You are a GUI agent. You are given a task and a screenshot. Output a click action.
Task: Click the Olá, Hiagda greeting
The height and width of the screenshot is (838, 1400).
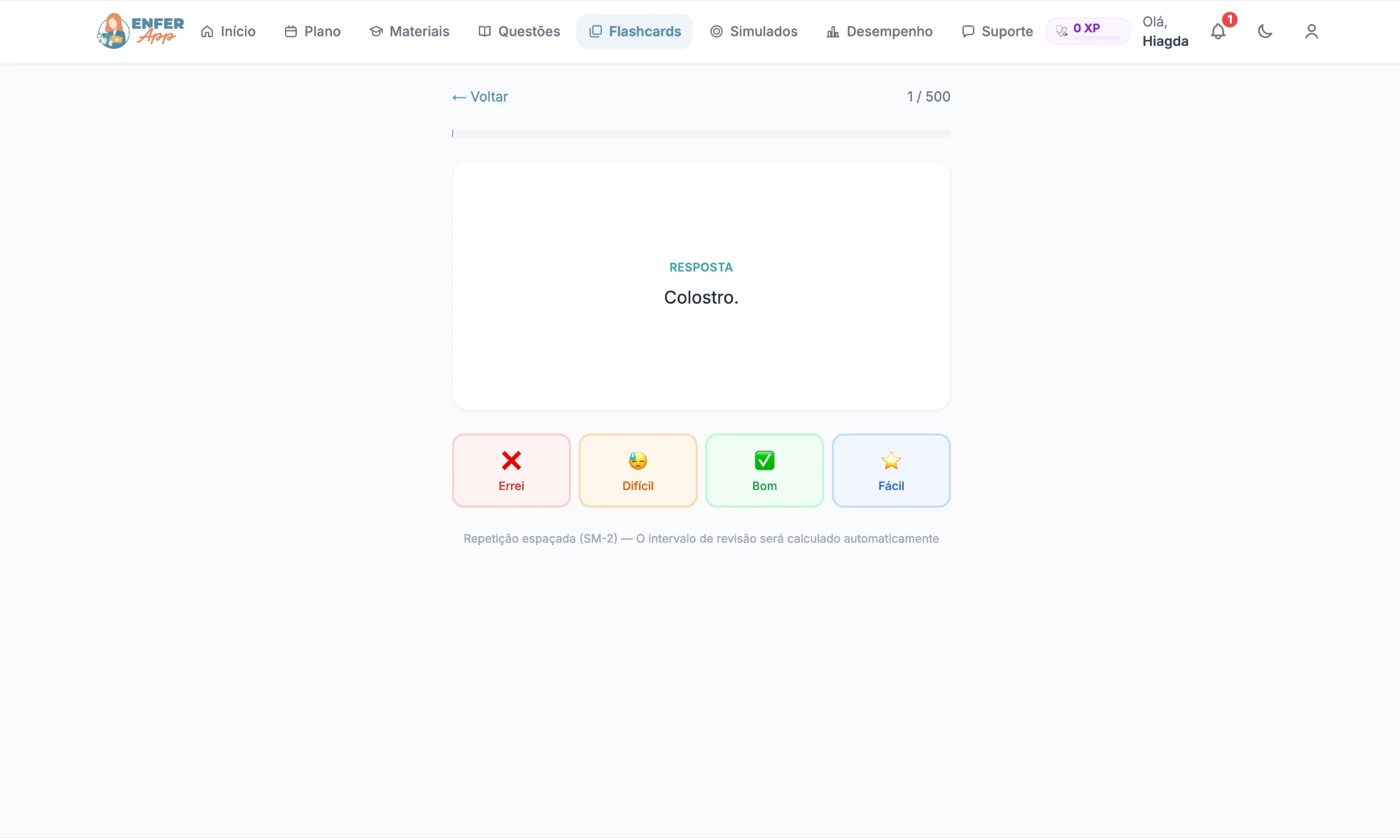[1165, 32]
